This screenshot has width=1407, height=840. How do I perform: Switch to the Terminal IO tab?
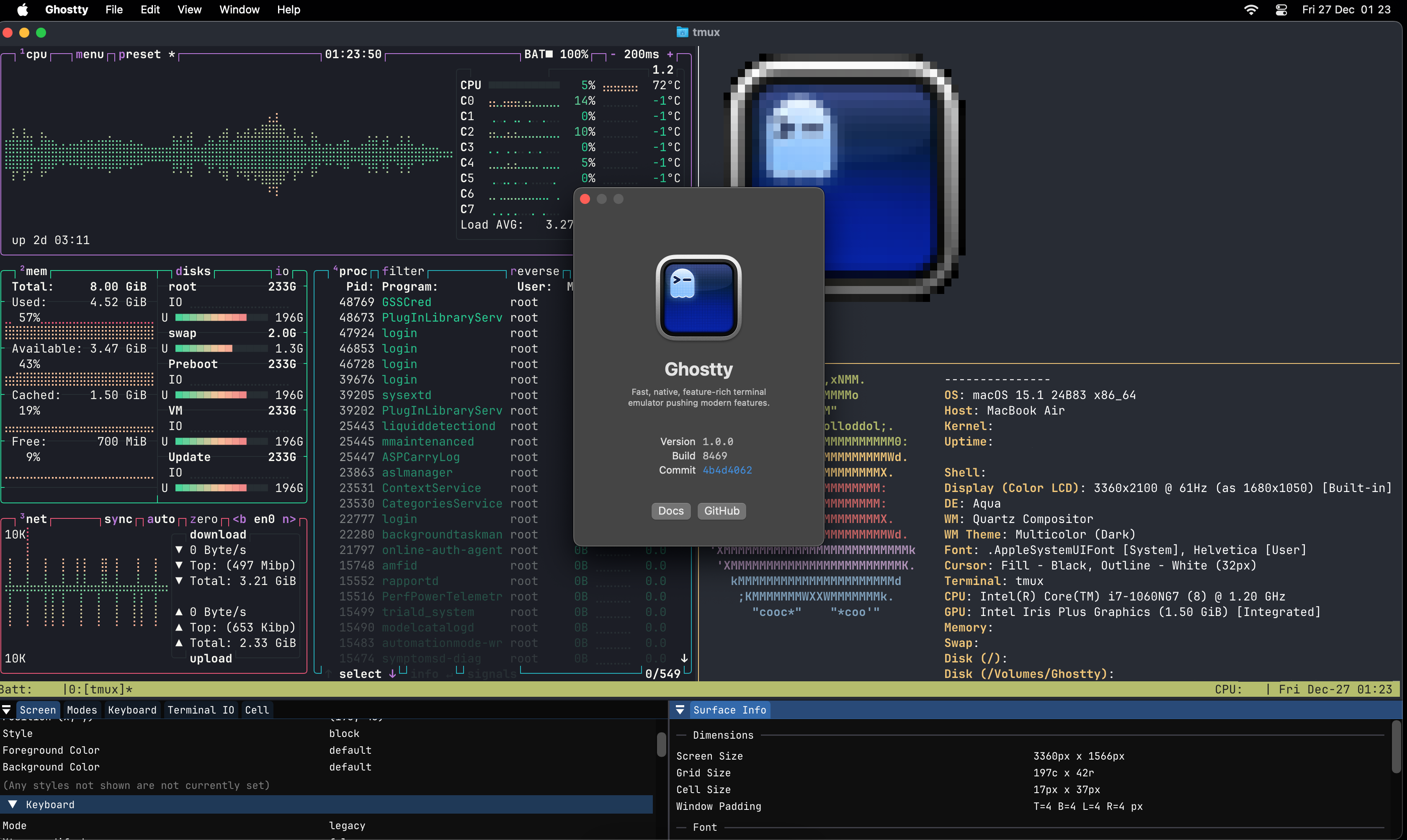200,710
